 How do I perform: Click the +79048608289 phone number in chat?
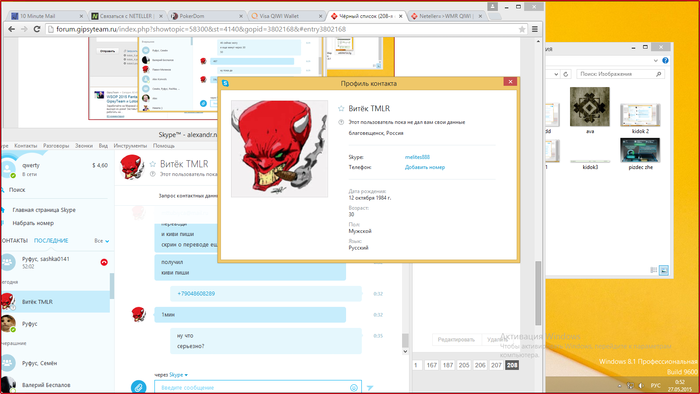pyautogui.click(x=196, y=294)
